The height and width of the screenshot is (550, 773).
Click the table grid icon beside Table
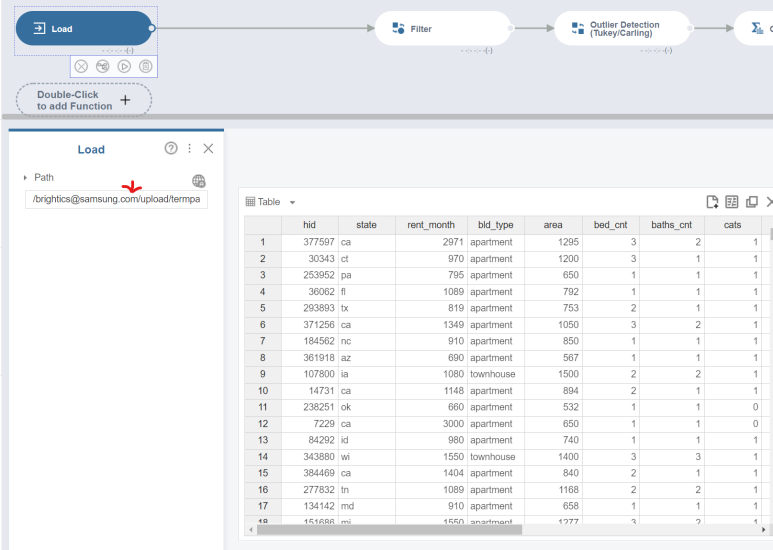pyautogui.click(x=250, y=202)
